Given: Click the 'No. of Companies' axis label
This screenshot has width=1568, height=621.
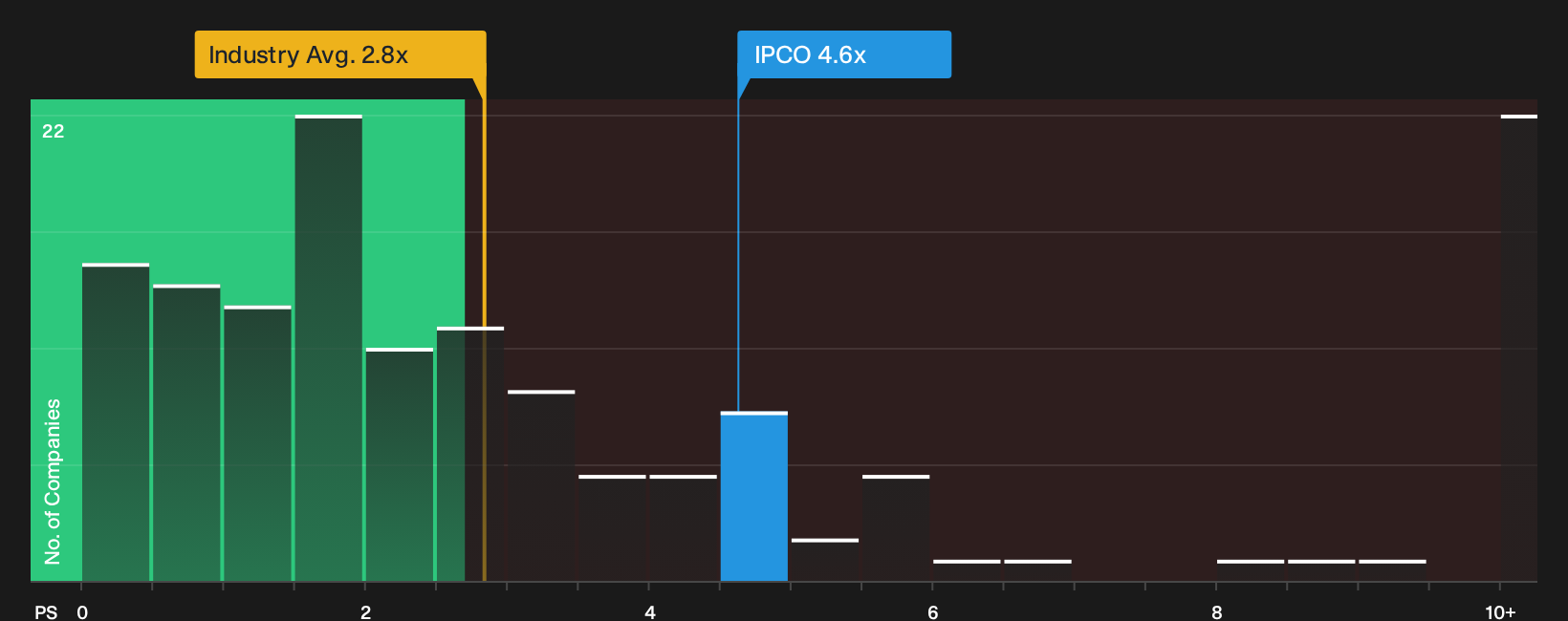Looking at the screenshot, I should click(53, 482).
